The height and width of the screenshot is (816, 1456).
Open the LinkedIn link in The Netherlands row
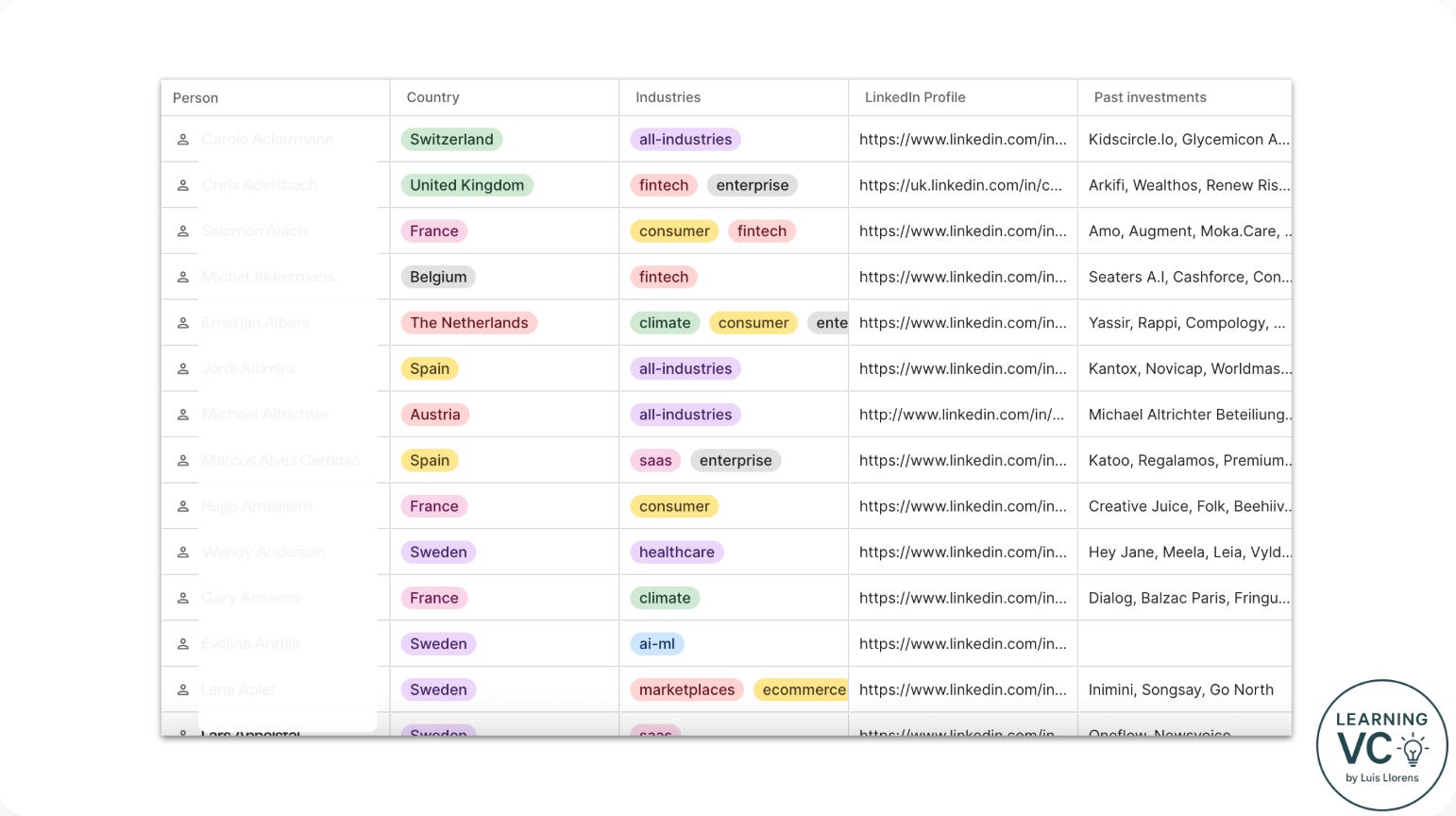(x=963, y=323)
